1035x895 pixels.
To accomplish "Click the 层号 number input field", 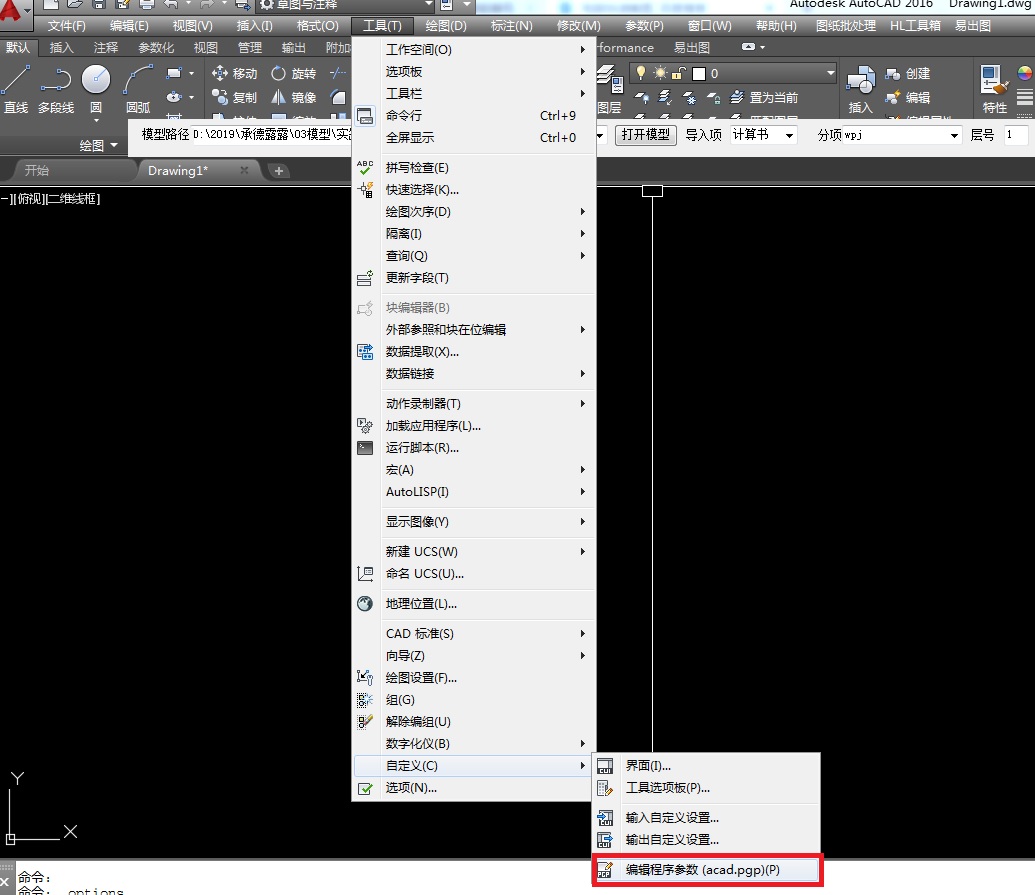I will (1015, 135).
